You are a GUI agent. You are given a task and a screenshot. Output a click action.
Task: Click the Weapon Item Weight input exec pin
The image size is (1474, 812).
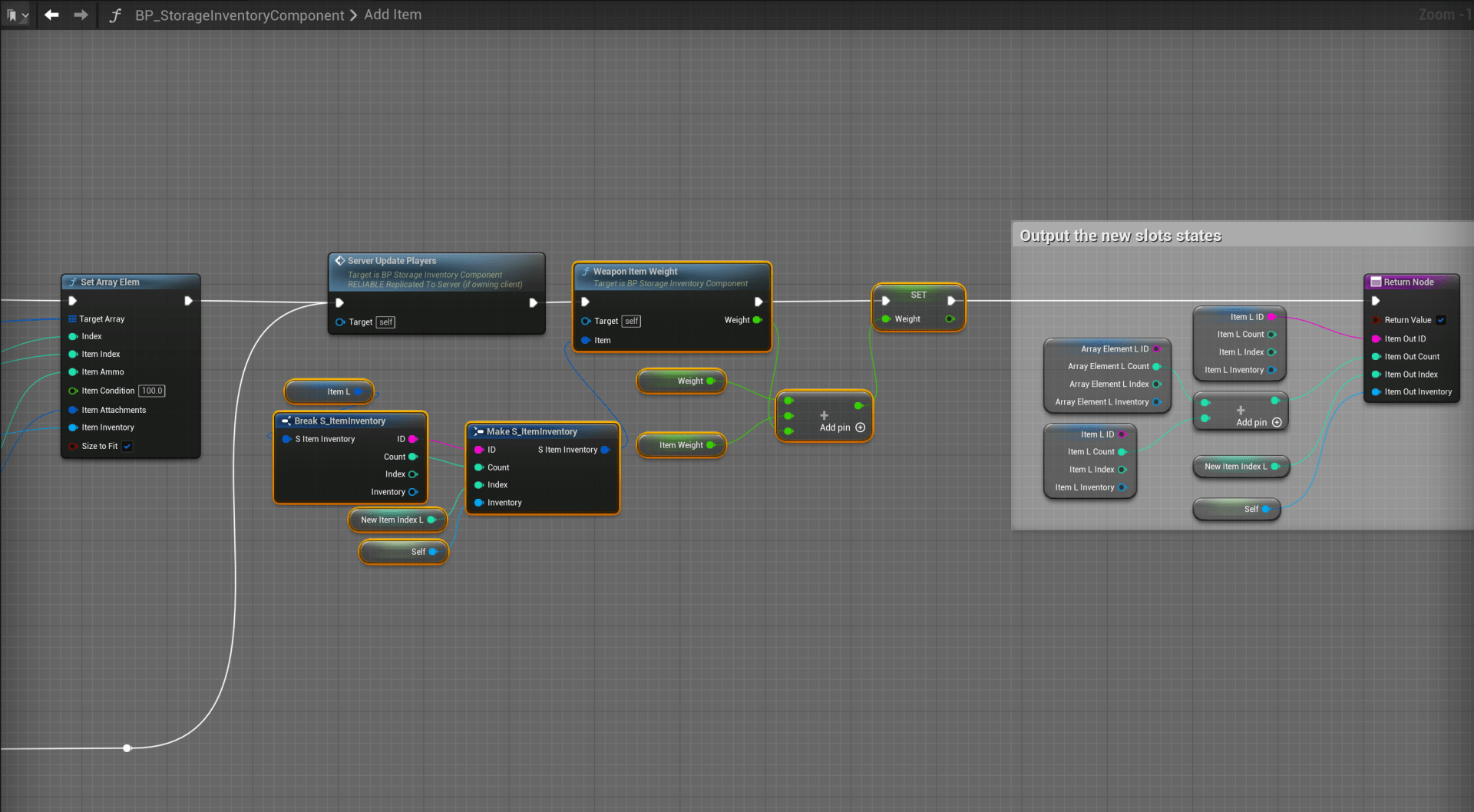(x=585, y=302)
